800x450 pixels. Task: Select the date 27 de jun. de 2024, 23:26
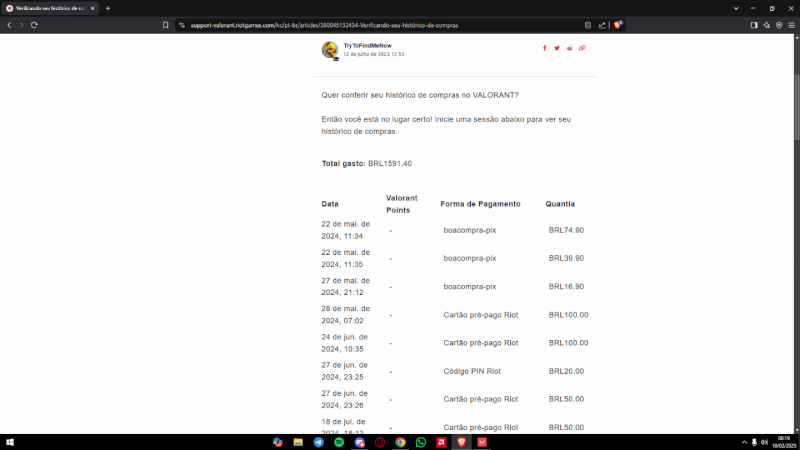tap(344, 399)
